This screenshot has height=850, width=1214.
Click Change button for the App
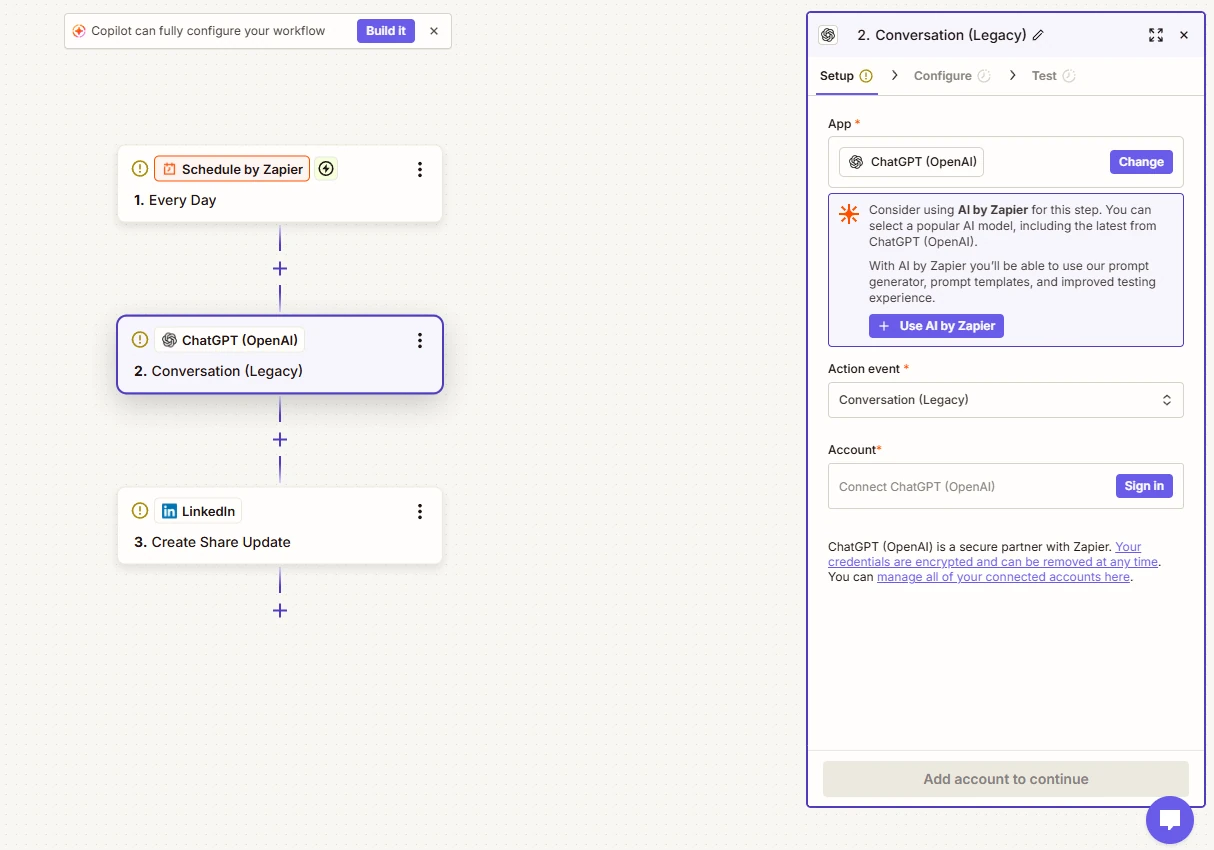tap(1141, 162)
